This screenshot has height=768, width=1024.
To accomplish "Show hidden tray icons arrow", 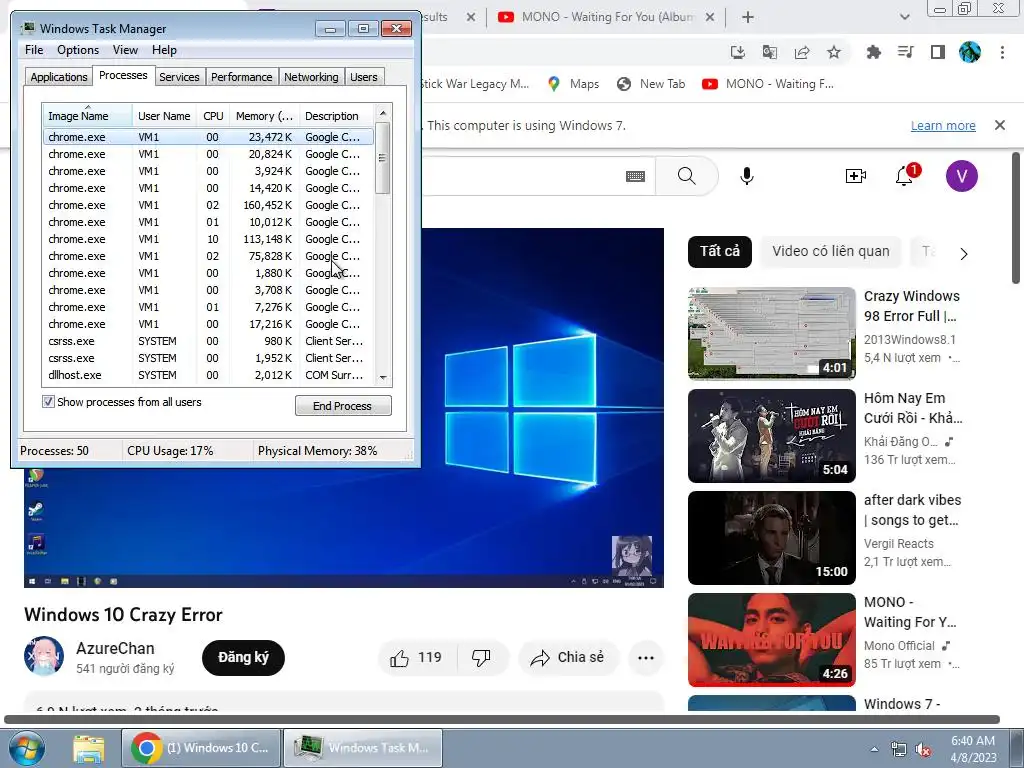I will click(x=874, y=750).
